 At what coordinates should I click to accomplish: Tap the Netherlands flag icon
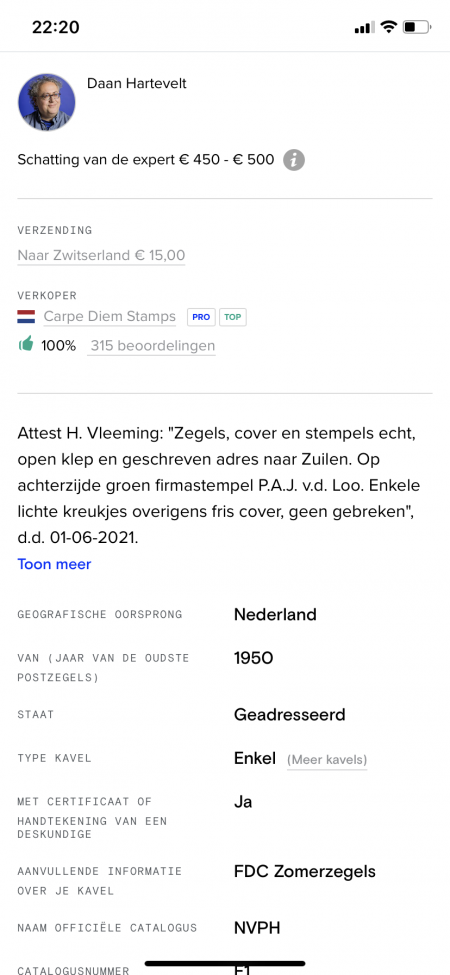point(26,317)
